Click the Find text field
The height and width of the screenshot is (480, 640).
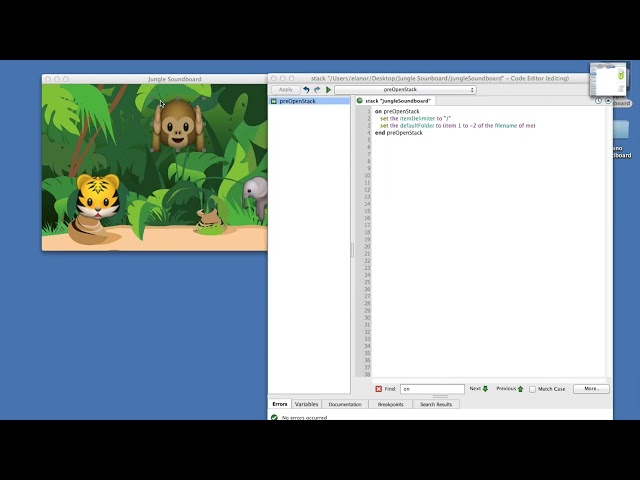coord(432,389)
